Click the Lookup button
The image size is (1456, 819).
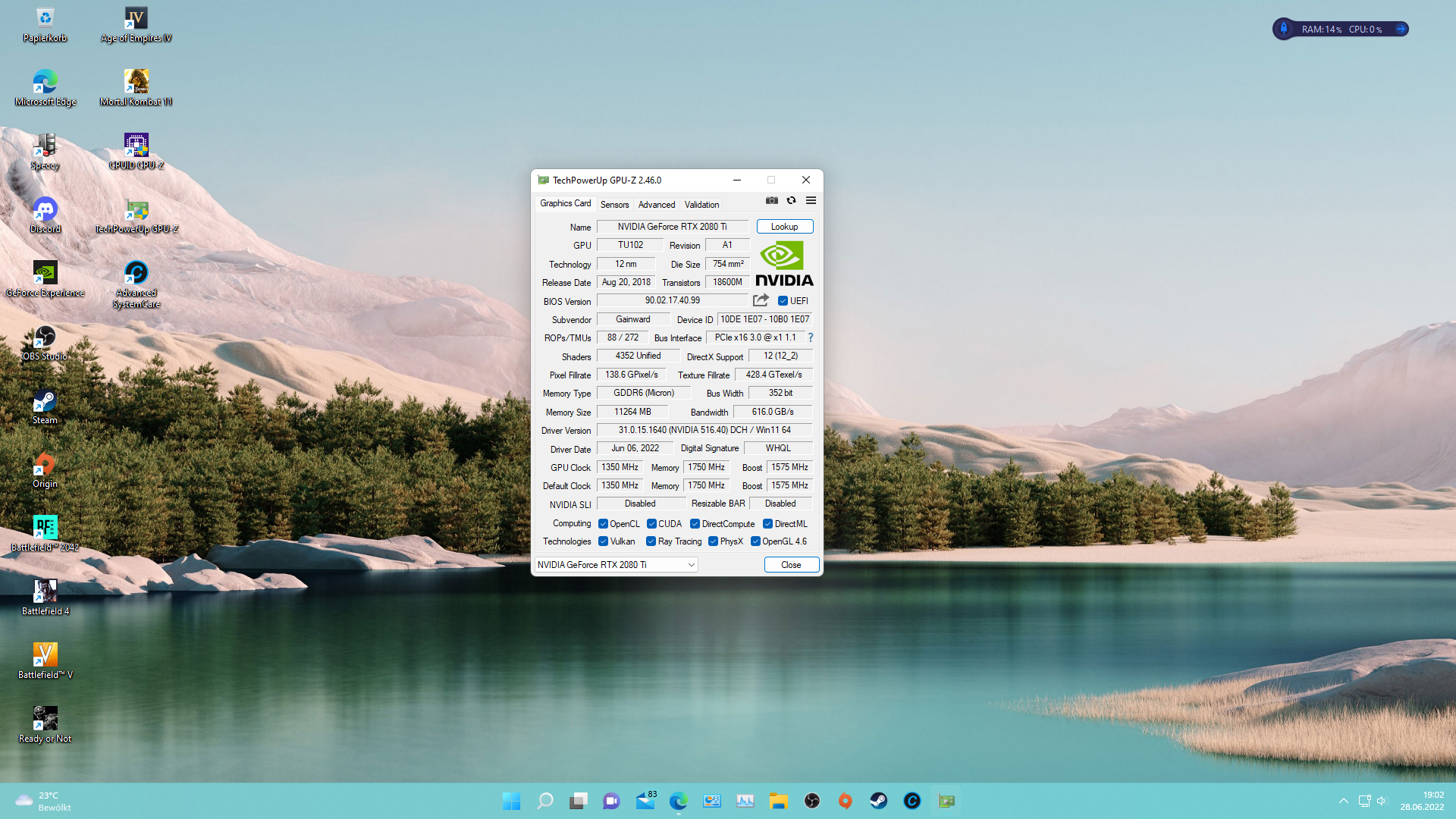click(784, 227)
